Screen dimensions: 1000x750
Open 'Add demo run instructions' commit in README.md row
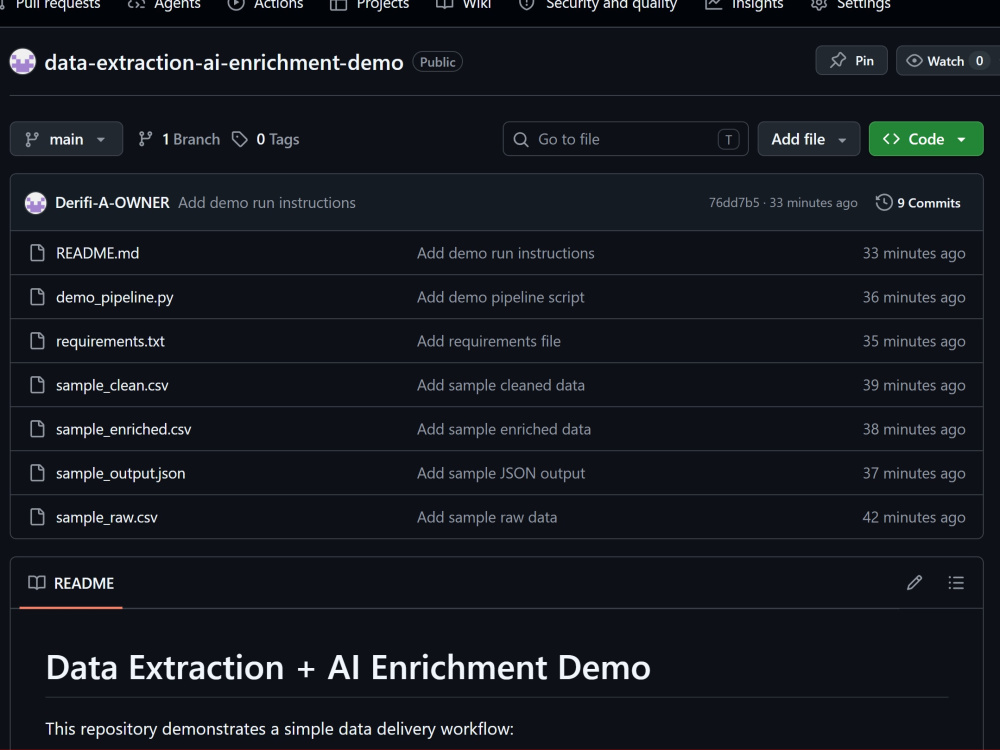(506, 253)
